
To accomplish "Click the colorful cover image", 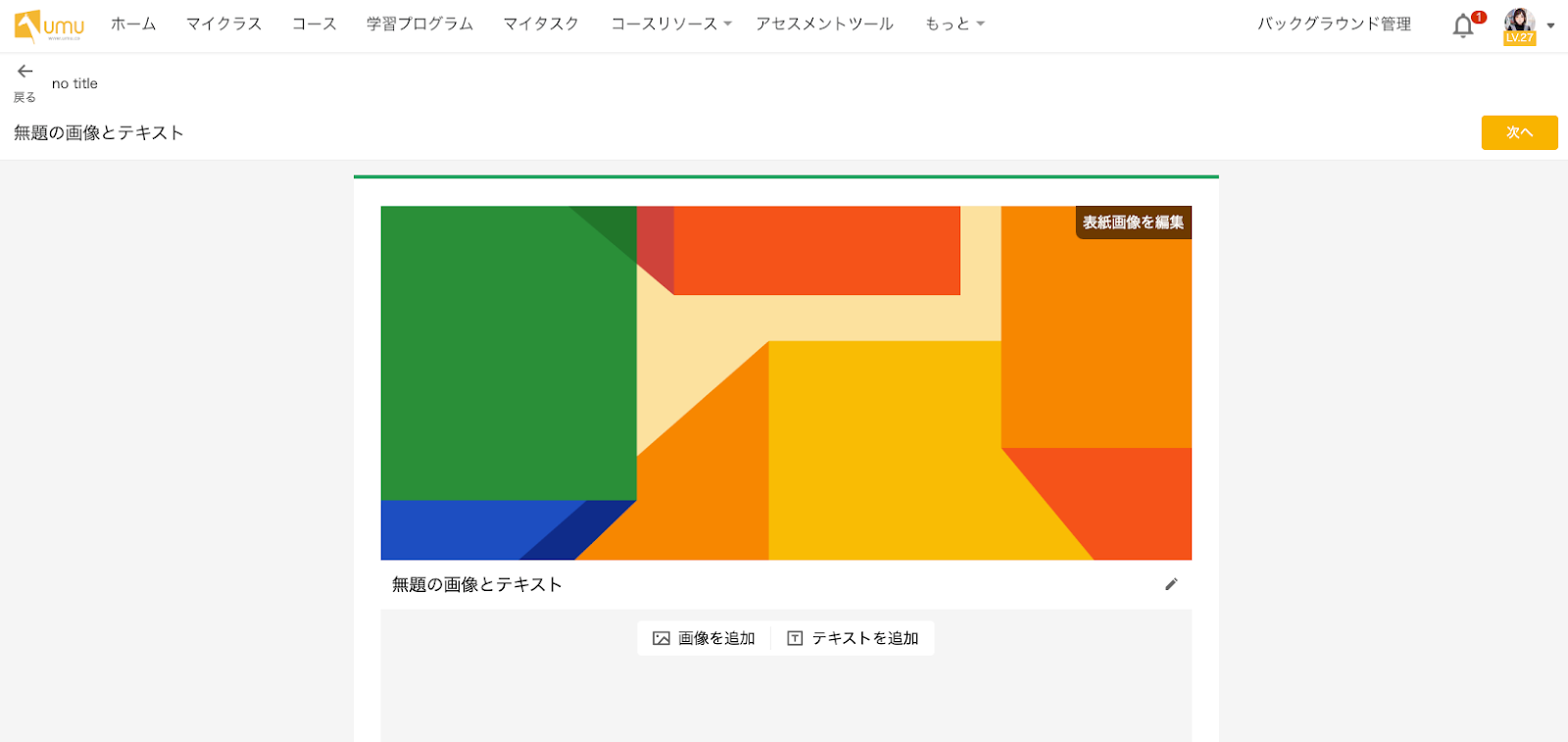I will pos(786,383).
